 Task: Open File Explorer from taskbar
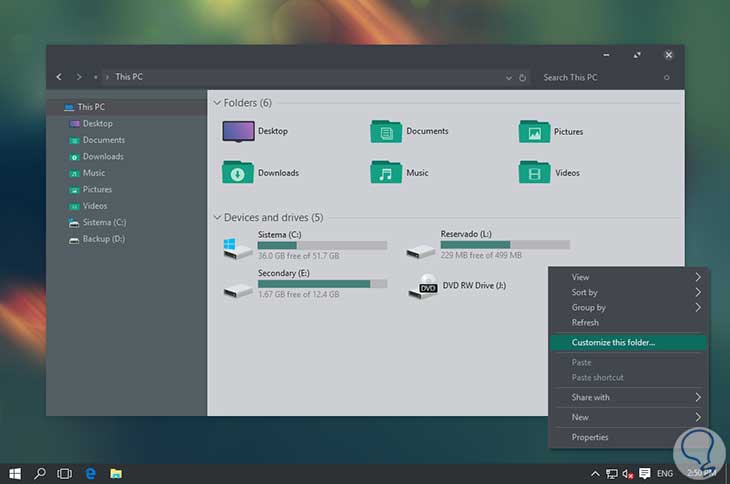pyautogui.click(x=116, y=474)
